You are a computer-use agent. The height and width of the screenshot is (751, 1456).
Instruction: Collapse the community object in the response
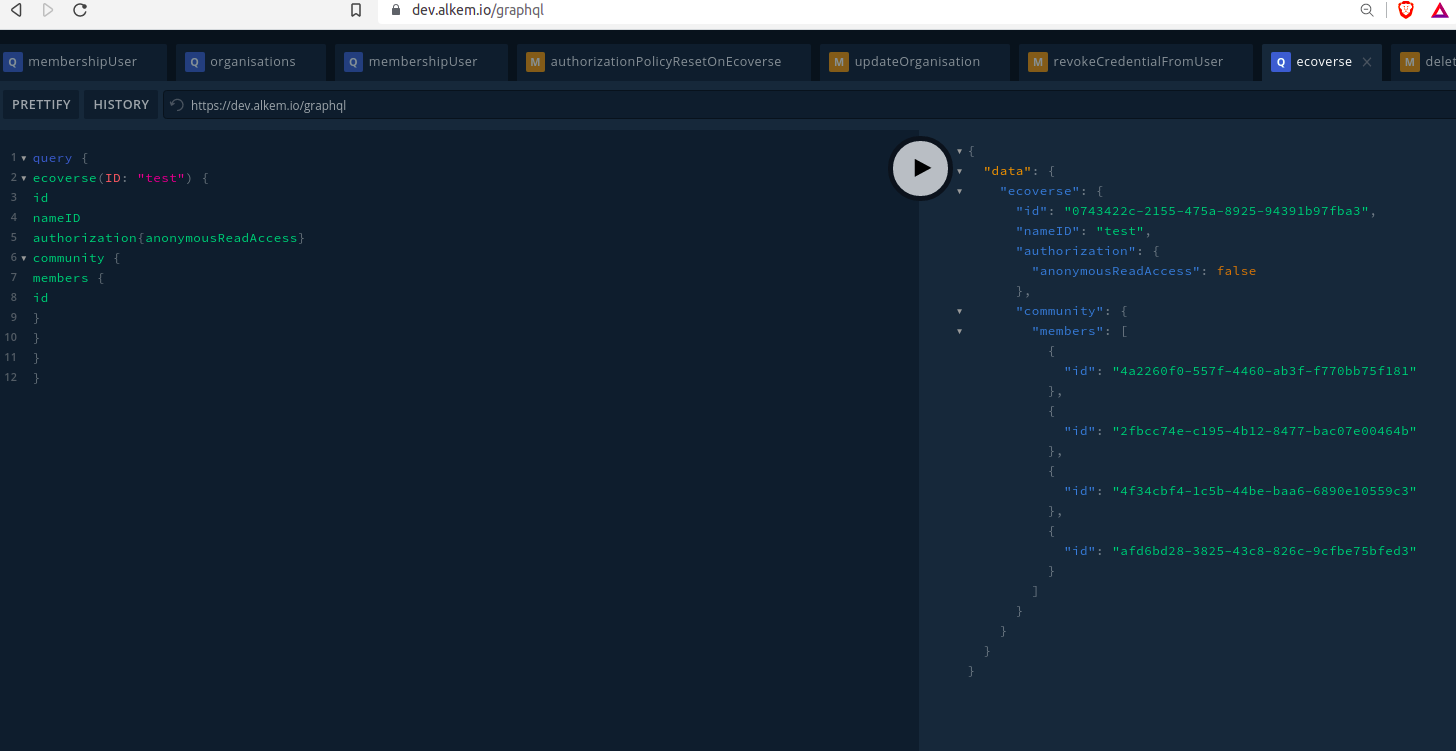pyautogui.click(x=960, y=311)
